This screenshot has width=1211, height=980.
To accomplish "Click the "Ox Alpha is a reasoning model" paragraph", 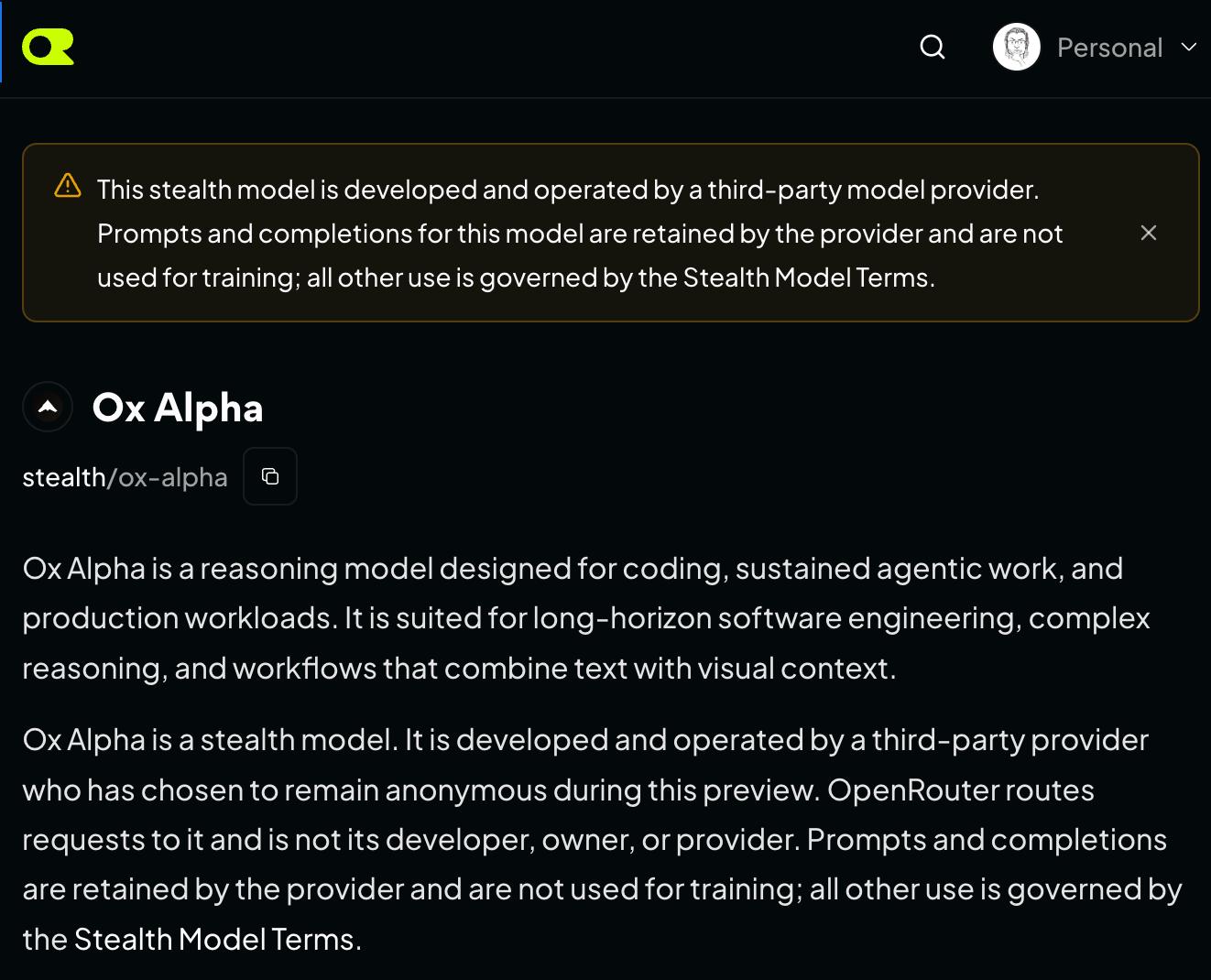I will point(586,618).
